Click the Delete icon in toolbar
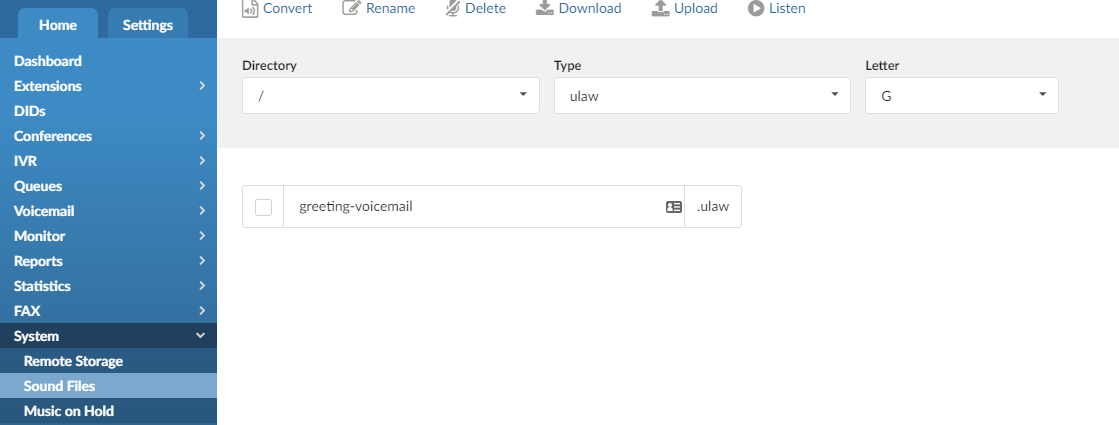The height and width of the screenshot is (425, 1119). coord(452,9)
